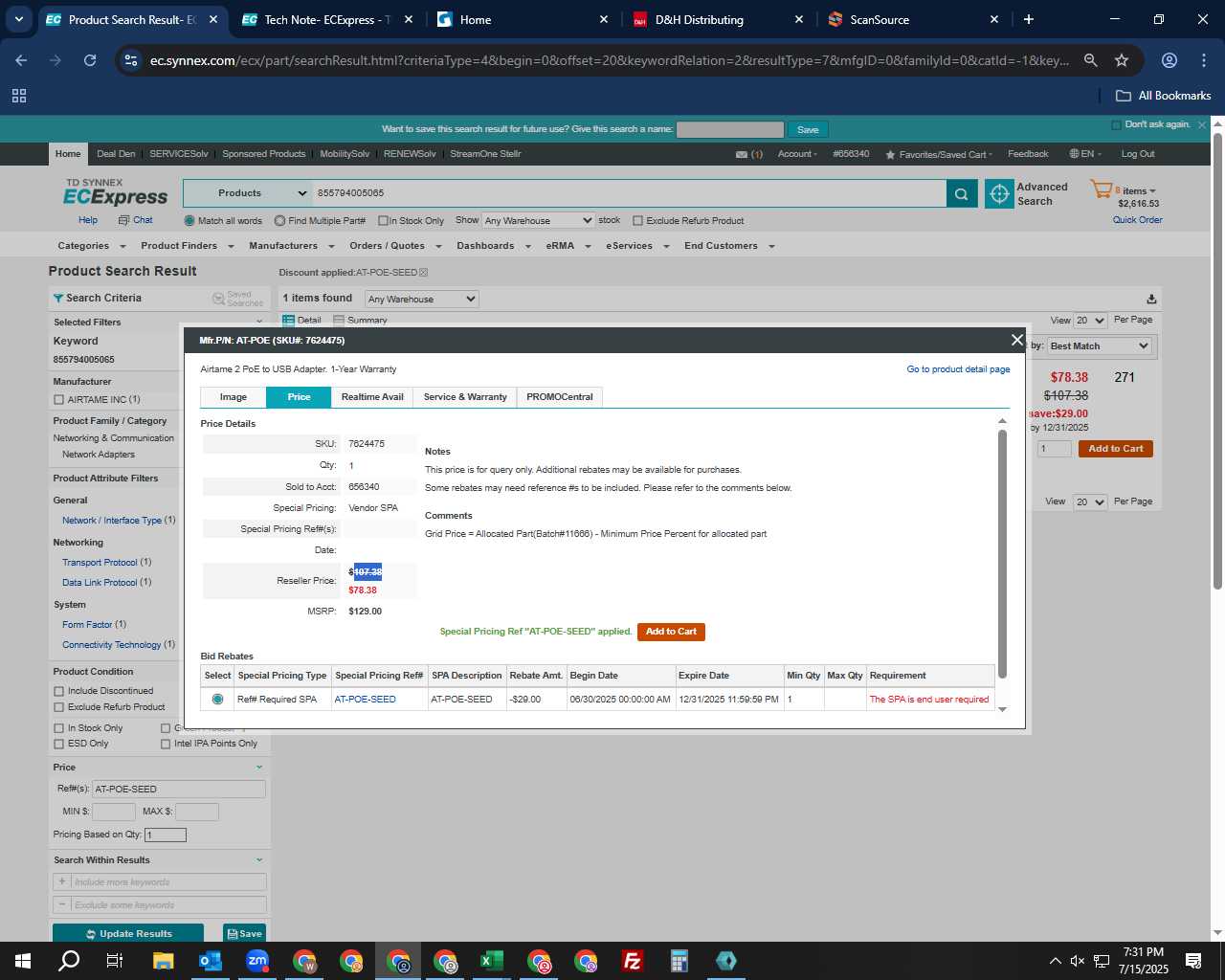Image resolution: width=1225 pixels, height=980 pixels.
Task: Open Excel from taskbar
Action: coord(491,961)
